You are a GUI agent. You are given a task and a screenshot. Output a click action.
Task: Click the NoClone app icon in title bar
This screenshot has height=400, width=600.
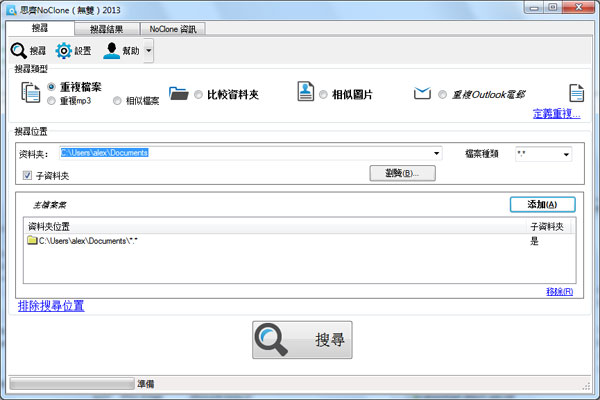(x=11, y=10)
